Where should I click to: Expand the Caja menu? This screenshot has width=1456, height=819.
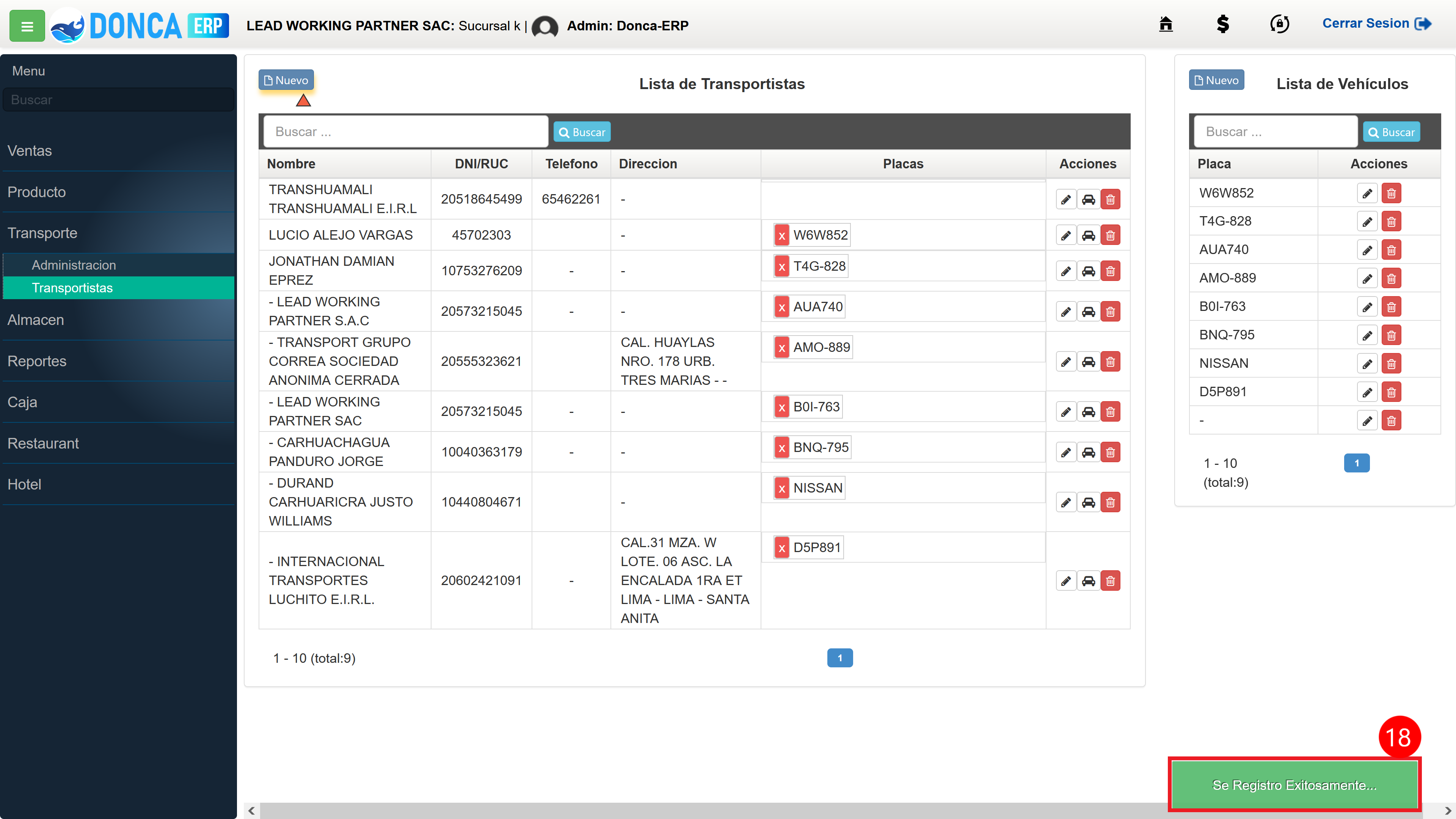tap(119, 402)
